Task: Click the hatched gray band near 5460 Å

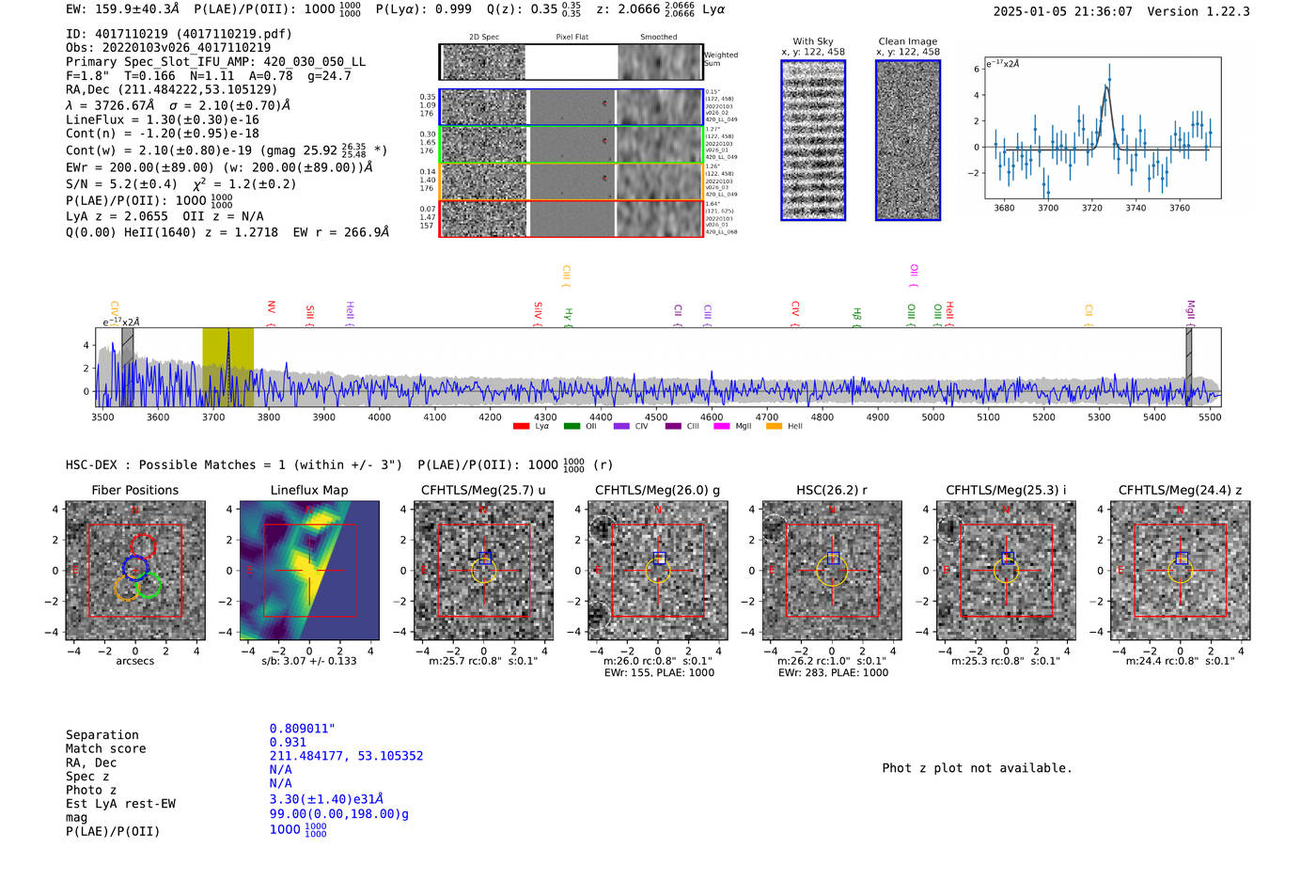Action: [1188, 367]
